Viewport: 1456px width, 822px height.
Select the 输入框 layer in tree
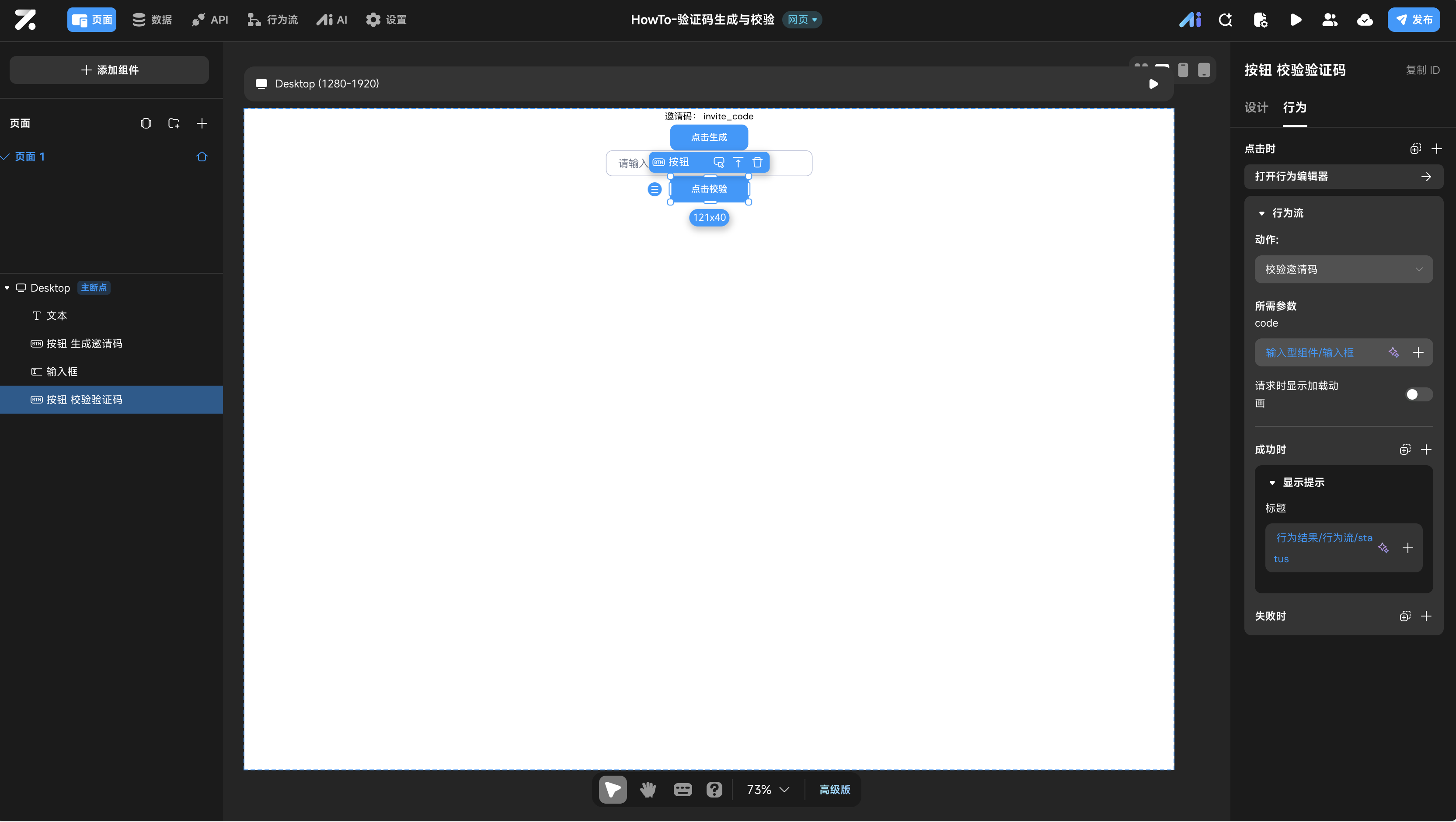(x=62, y=371)
